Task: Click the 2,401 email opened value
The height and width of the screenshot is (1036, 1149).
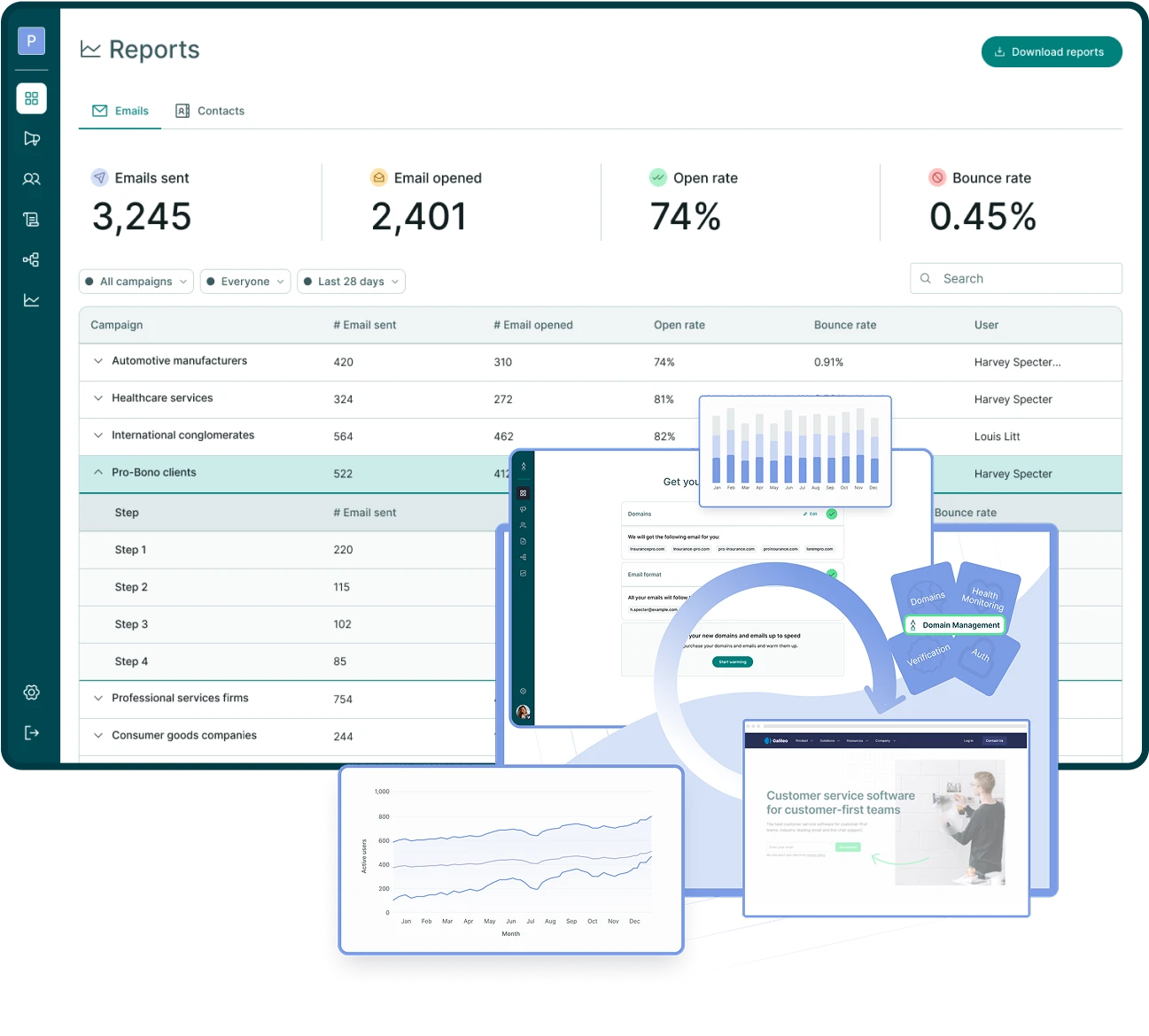Action: pos(419,217)
